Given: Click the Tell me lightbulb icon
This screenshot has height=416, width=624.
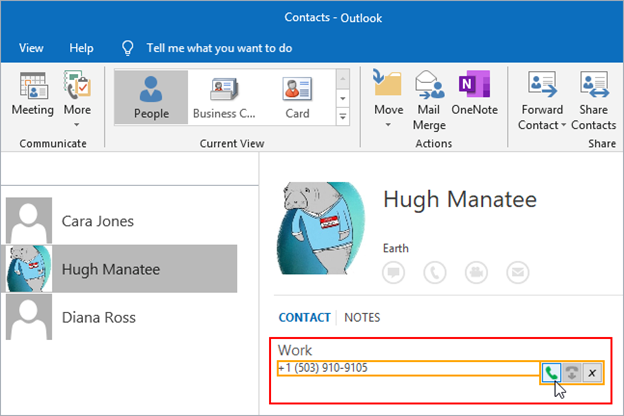Looking at the screenshot, I should click(x=127, y=48).
